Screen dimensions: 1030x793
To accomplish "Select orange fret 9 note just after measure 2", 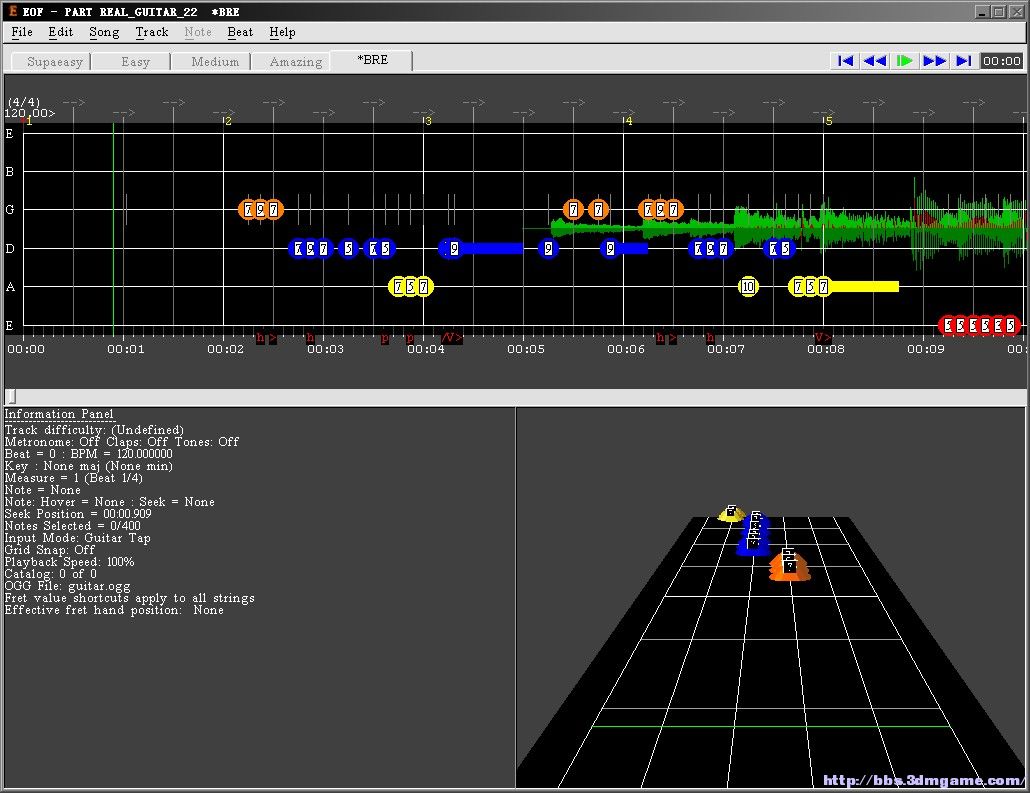I will [x=261, y=210].
